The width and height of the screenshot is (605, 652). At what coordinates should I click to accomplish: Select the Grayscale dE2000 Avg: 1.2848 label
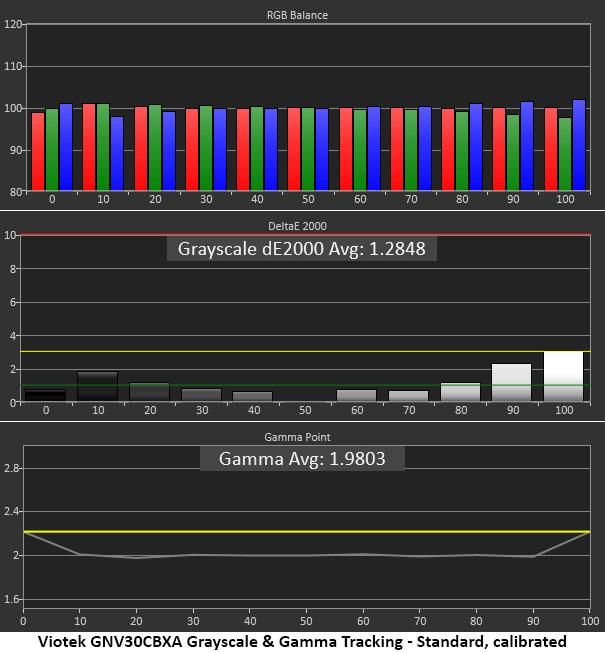tap(301, 249)
